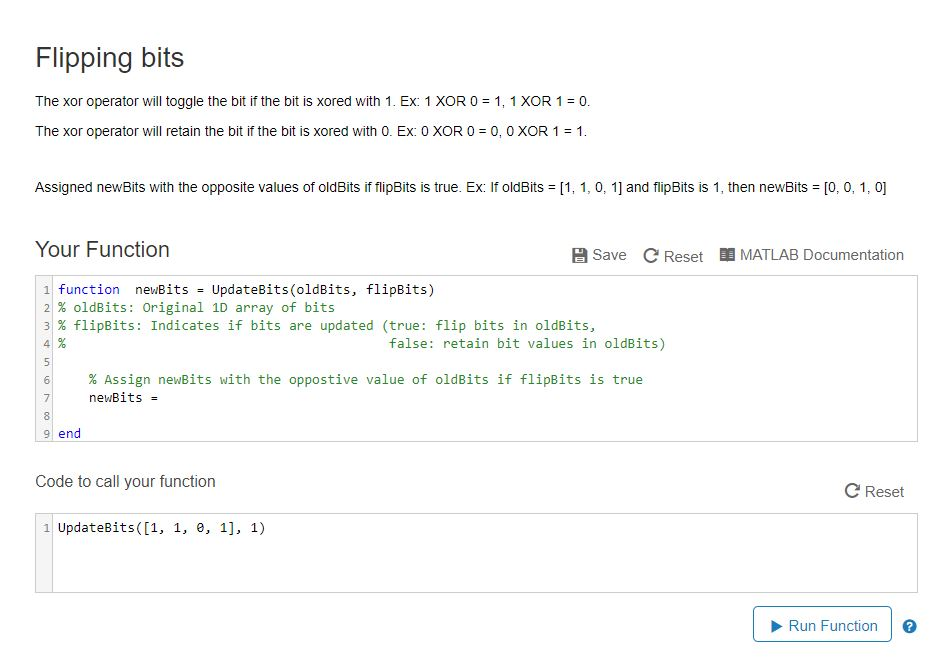
Task: Click the UpdateBits function call line
Action: pos(160,527)
